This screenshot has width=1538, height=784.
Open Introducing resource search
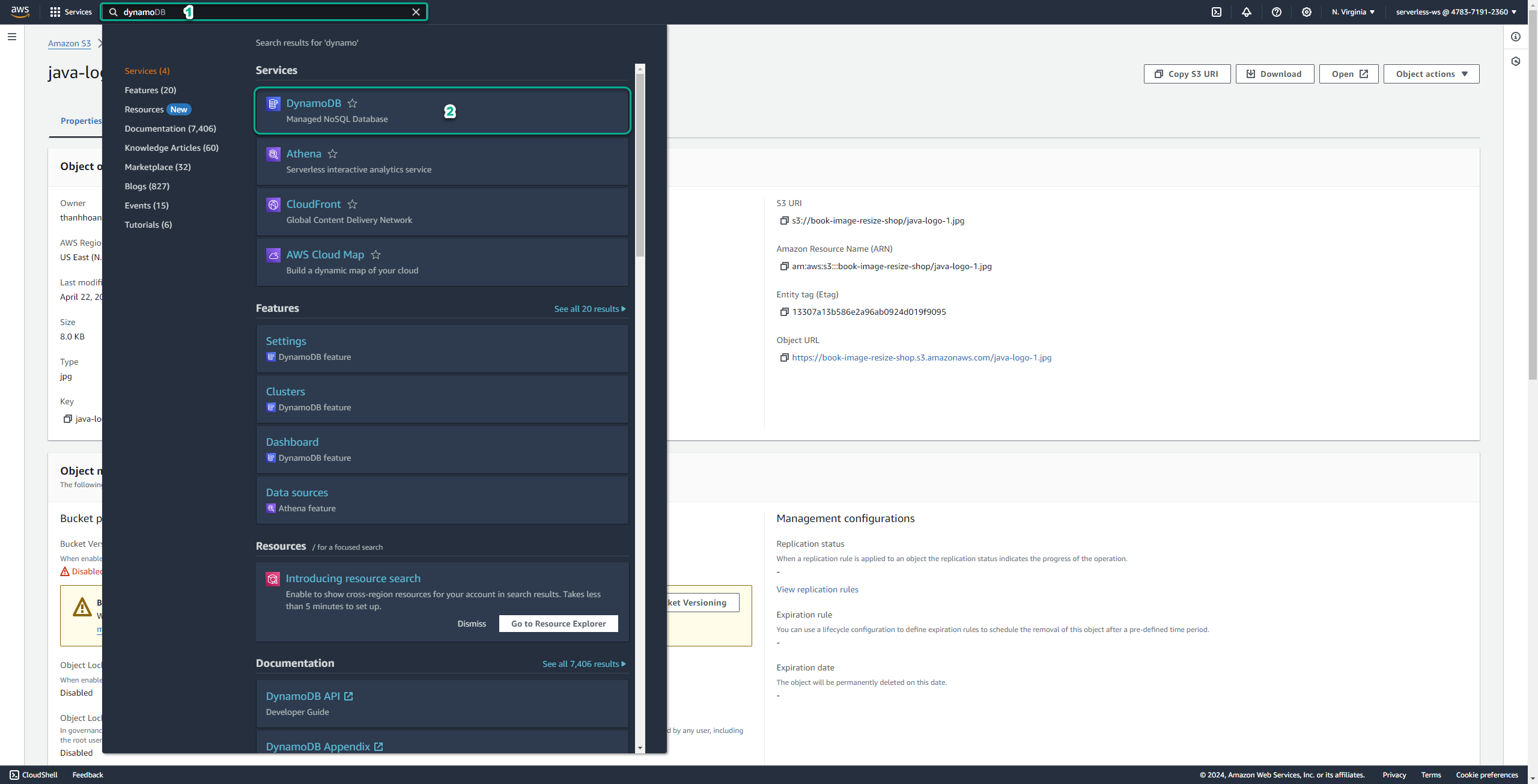[353, 579]
